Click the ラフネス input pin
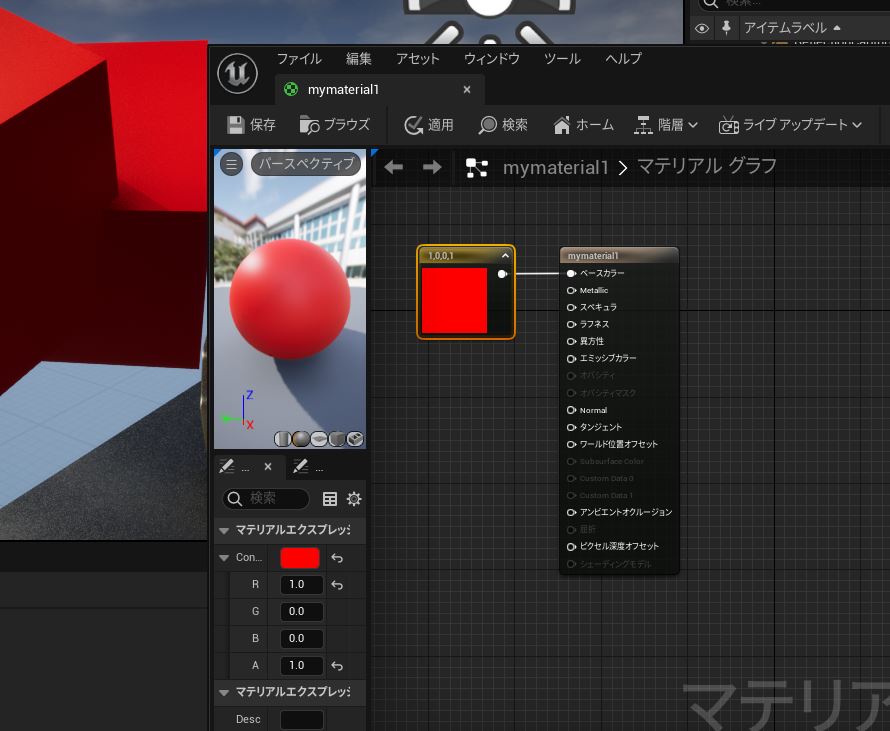890x731 pixels. (x=571, y=325)
